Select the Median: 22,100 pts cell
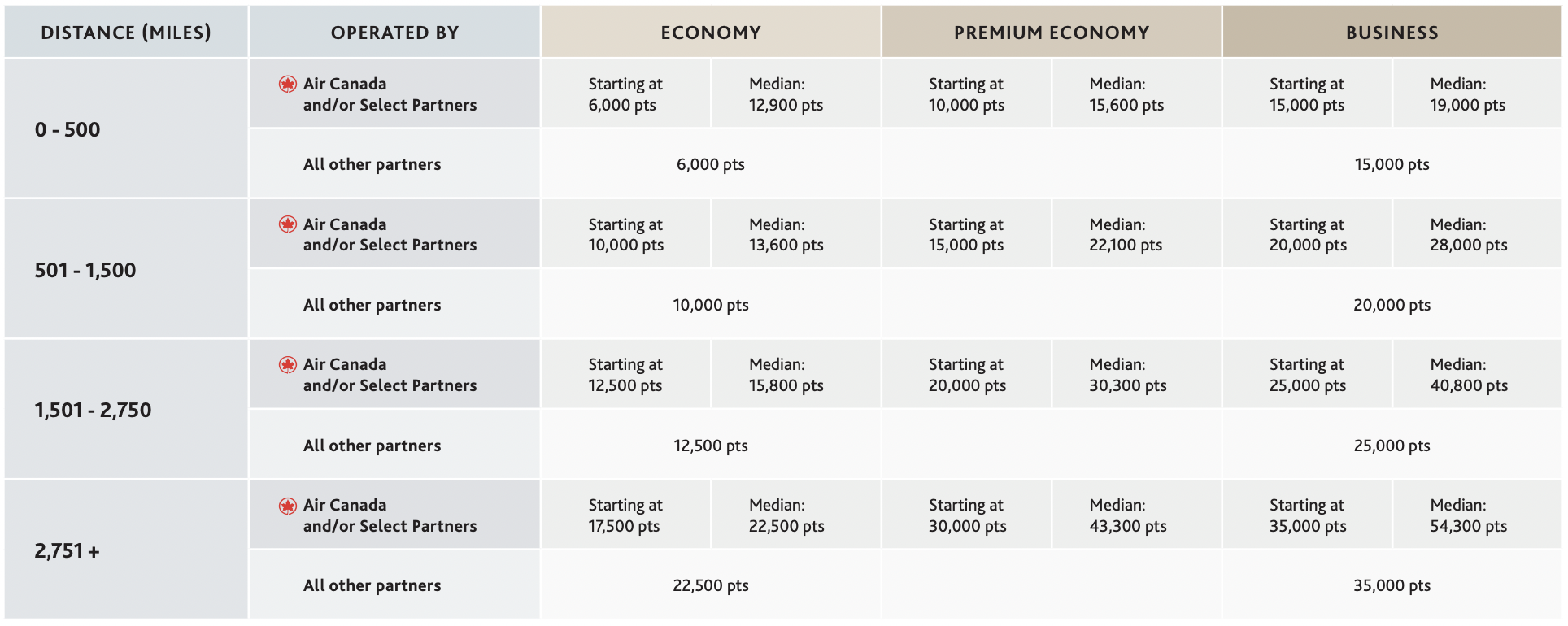The image size is (1568, 626). click(x=1126, y=234)
